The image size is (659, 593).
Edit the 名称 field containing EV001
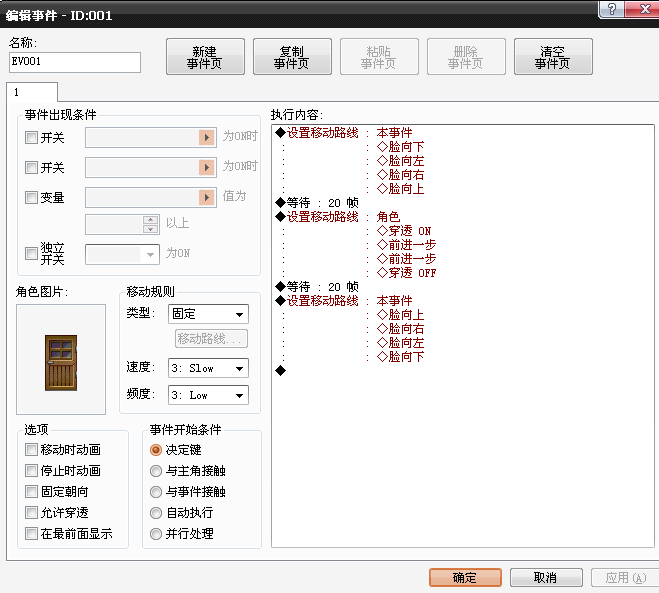click(x=75, y=62)
